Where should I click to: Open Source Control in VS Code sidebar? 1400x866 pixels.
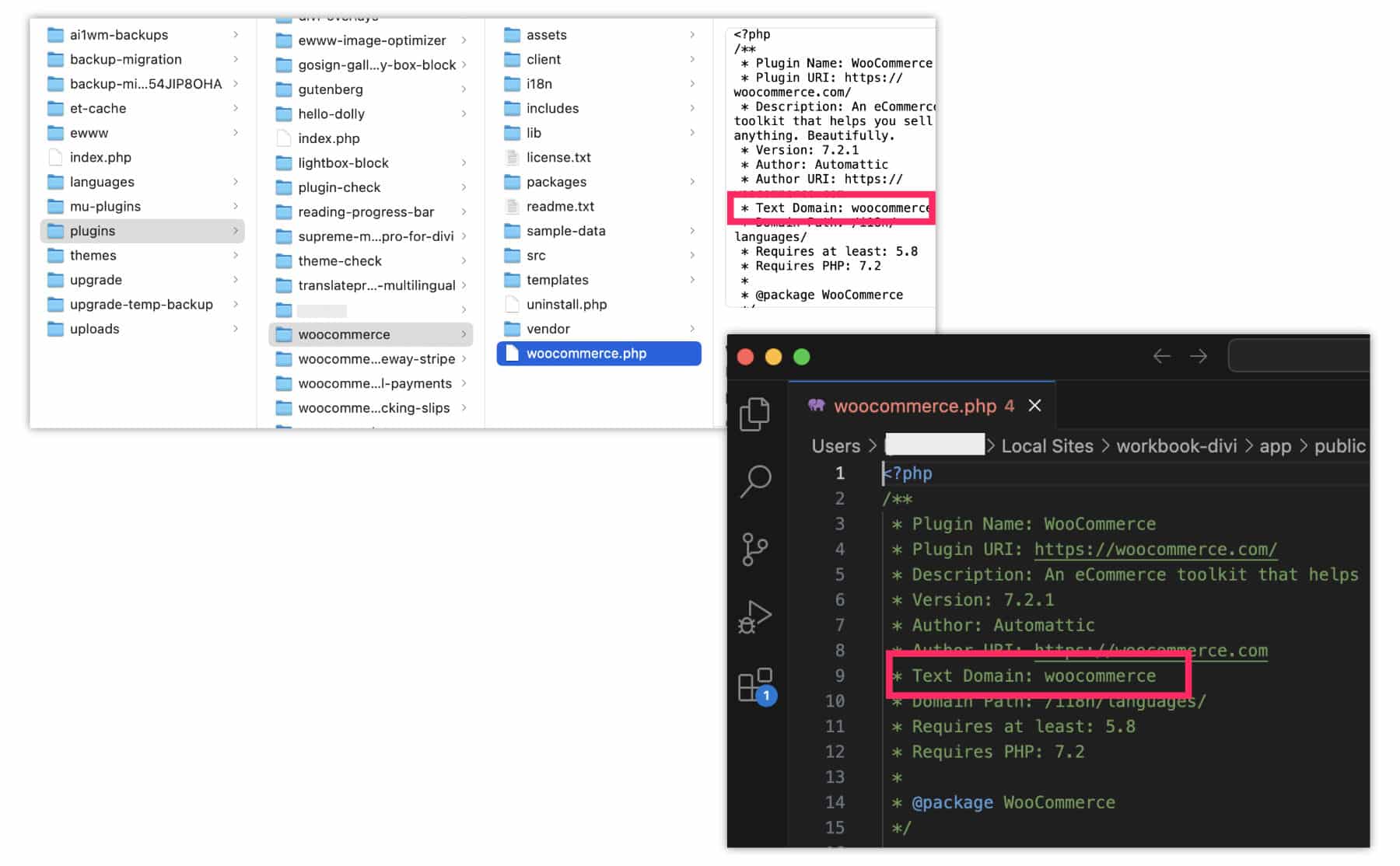point(754,549)
